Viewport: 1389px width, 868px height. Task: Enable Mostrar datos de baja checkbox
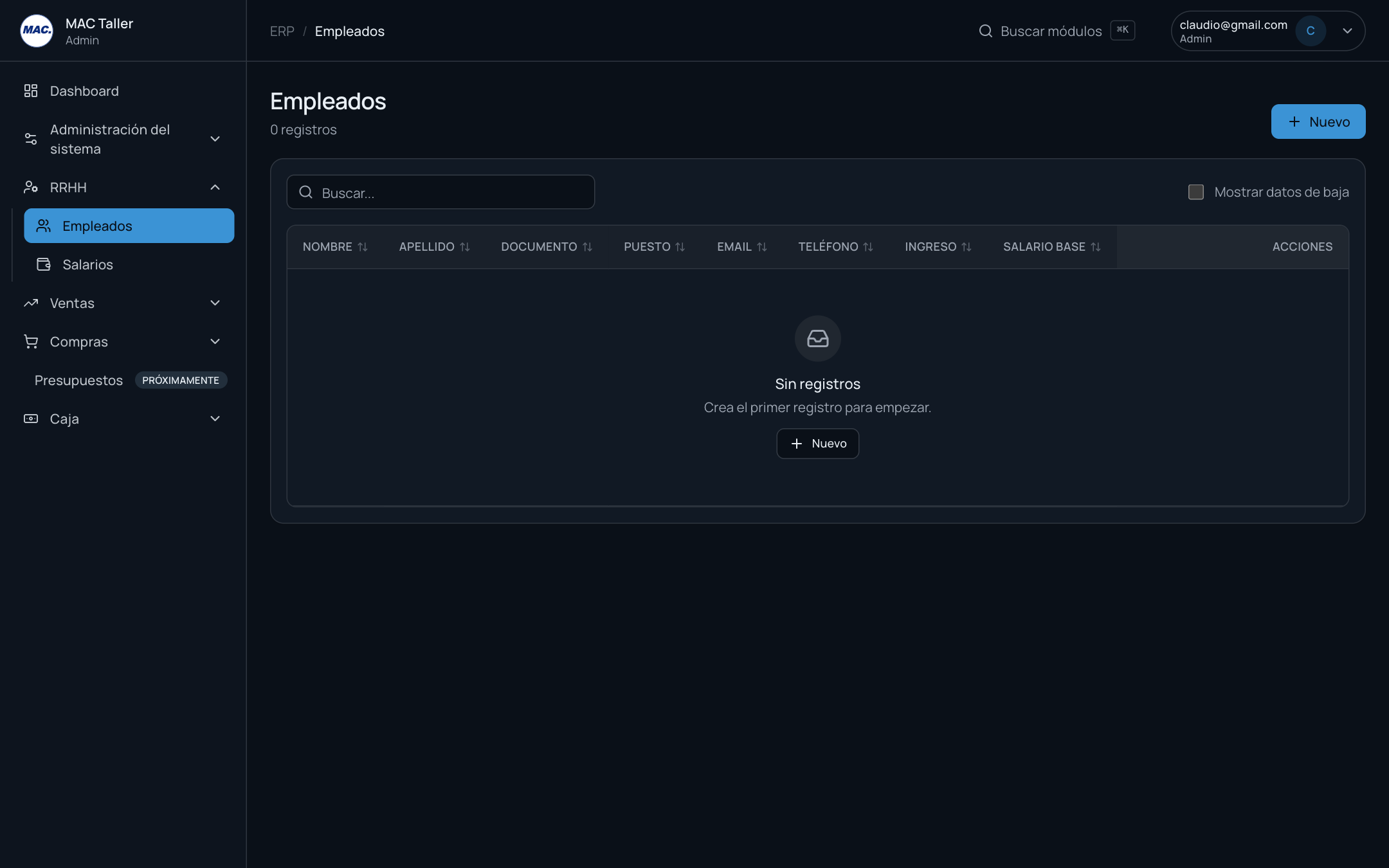[1196, 192]
